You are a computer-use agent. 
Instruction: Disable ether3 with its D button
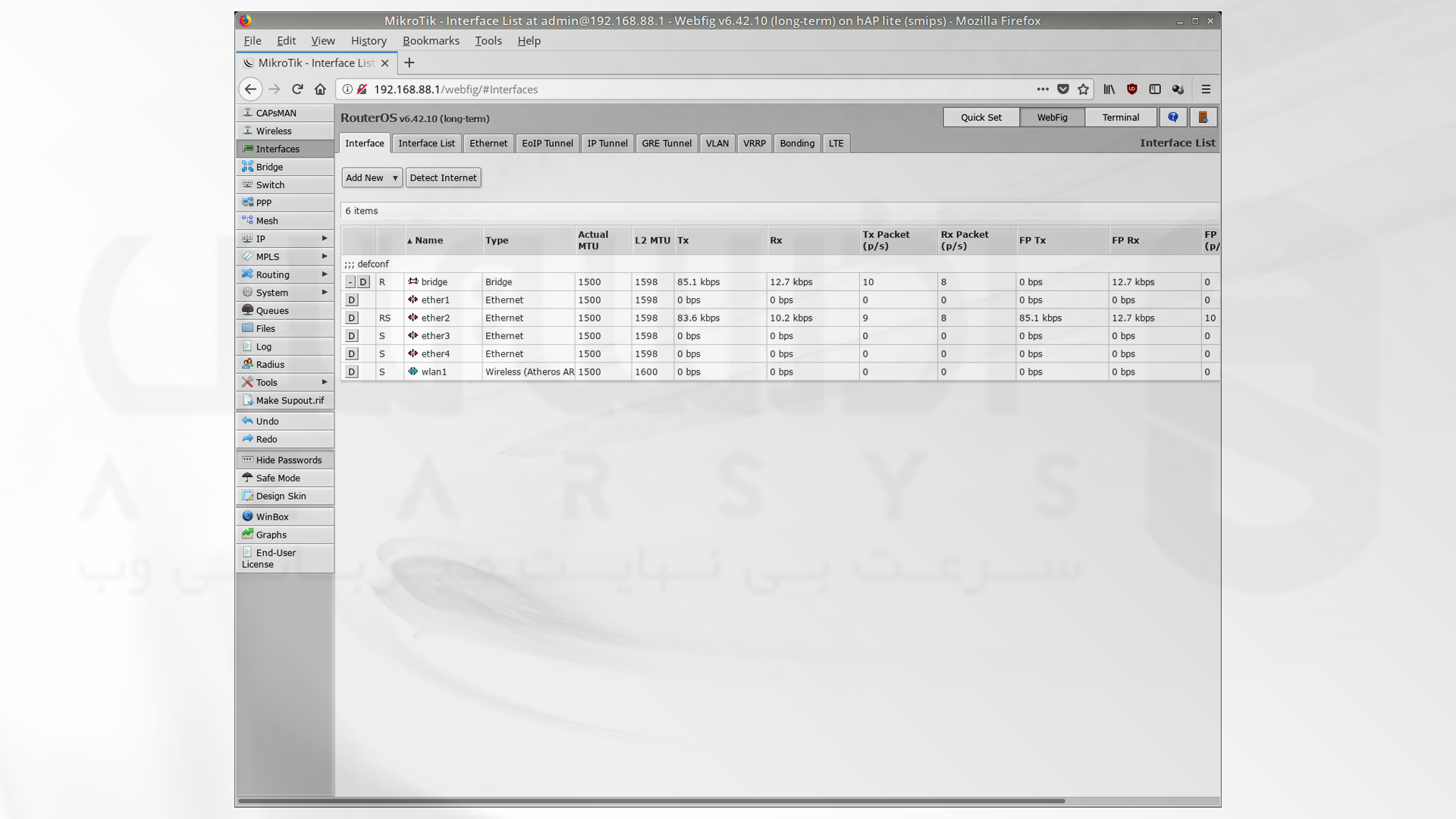352,336
